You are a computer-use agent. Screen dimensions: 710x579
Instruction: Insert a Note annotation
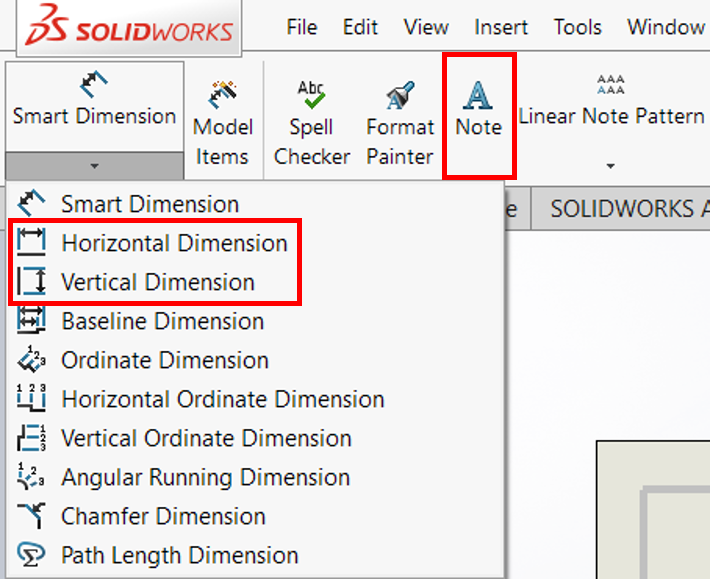point(479,110)
